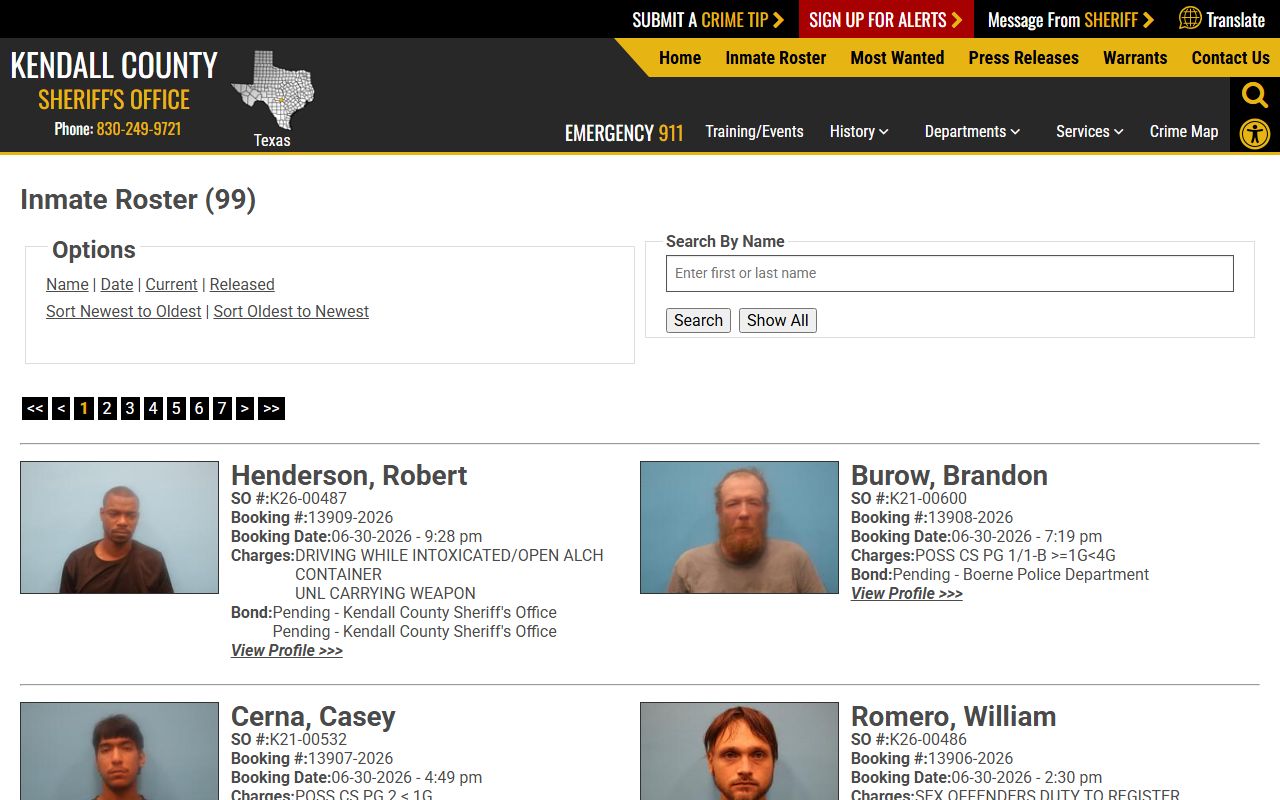Screen dimensions: 1280x800
Task: Open Message From Sheriff link
Action: click(x=1071, y=20)
